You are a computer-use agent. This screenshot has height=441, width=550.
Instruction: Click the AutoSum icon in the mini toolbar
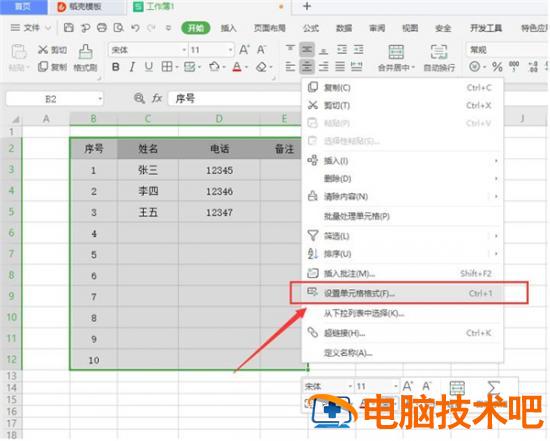coord(494,387)
